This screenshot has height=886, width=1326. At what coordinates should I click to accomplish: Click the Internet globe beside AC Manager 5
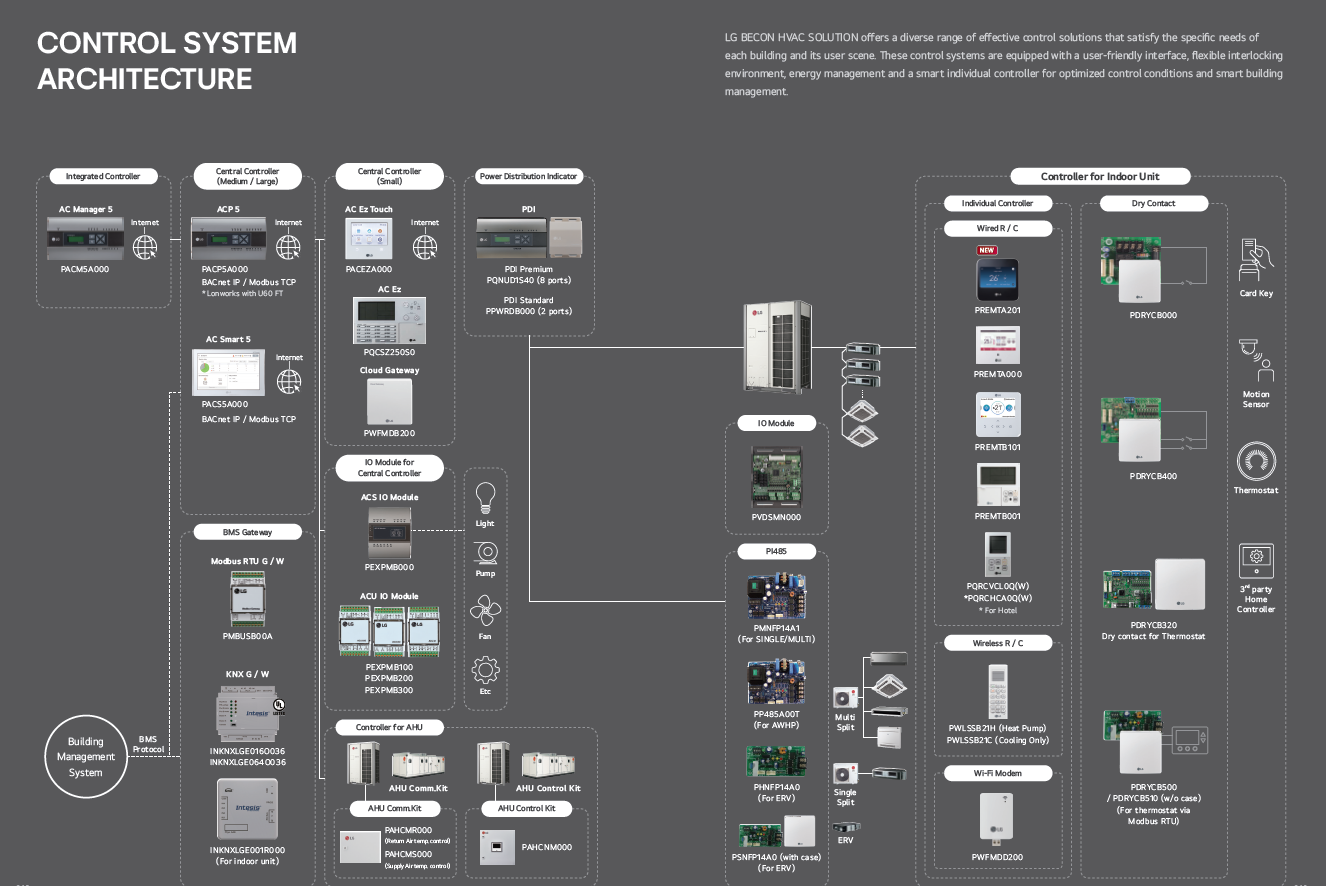tap(145, 246)
